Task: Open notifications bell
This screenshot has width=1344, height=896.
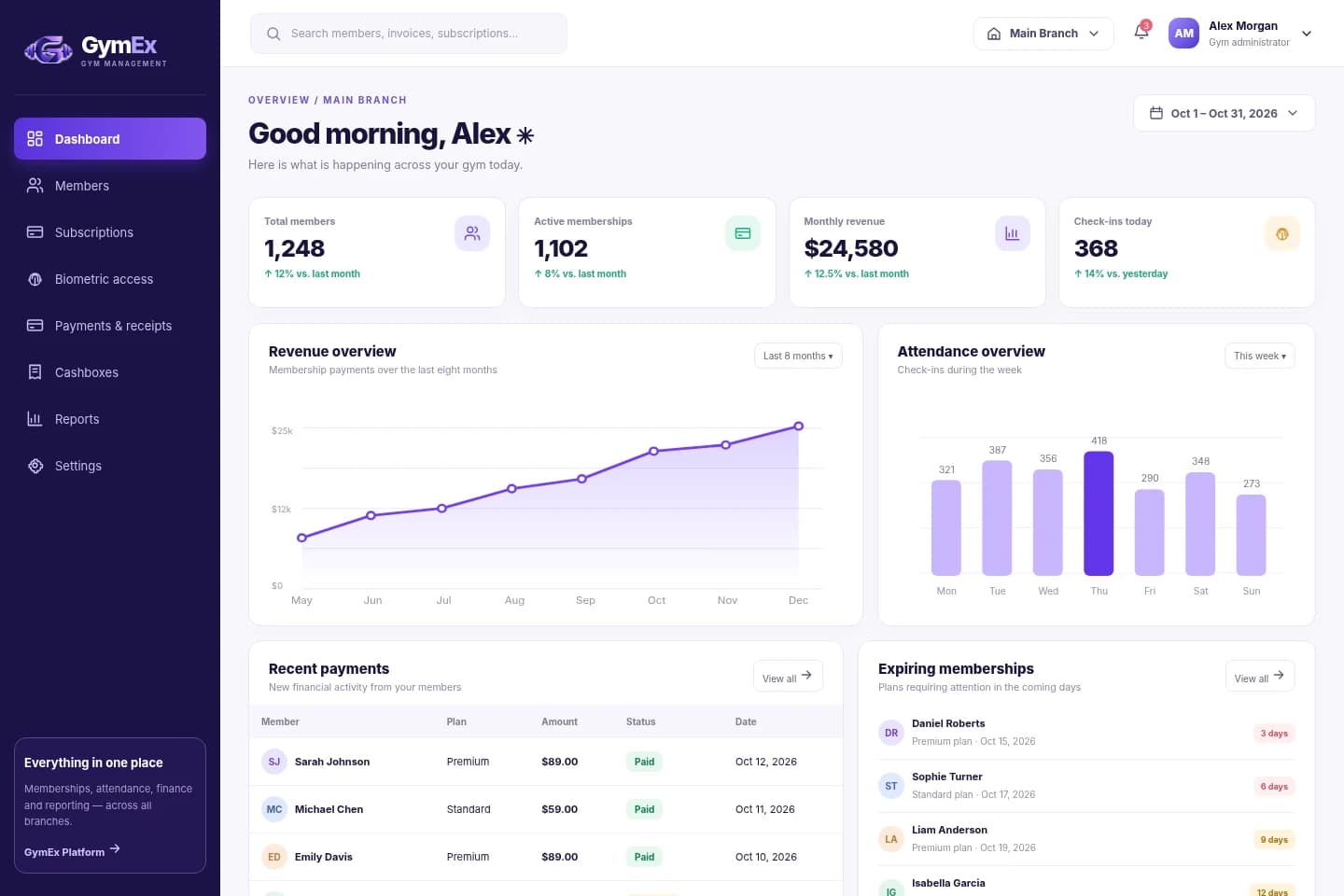Action: [1141, 33]
